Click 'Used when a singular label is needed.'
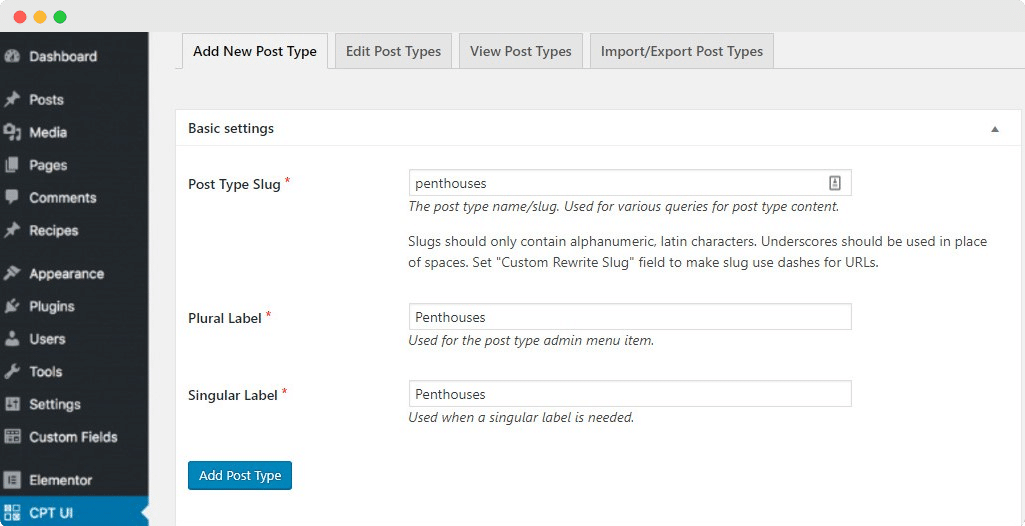The image size is (1025, 526). pos(521,418)
